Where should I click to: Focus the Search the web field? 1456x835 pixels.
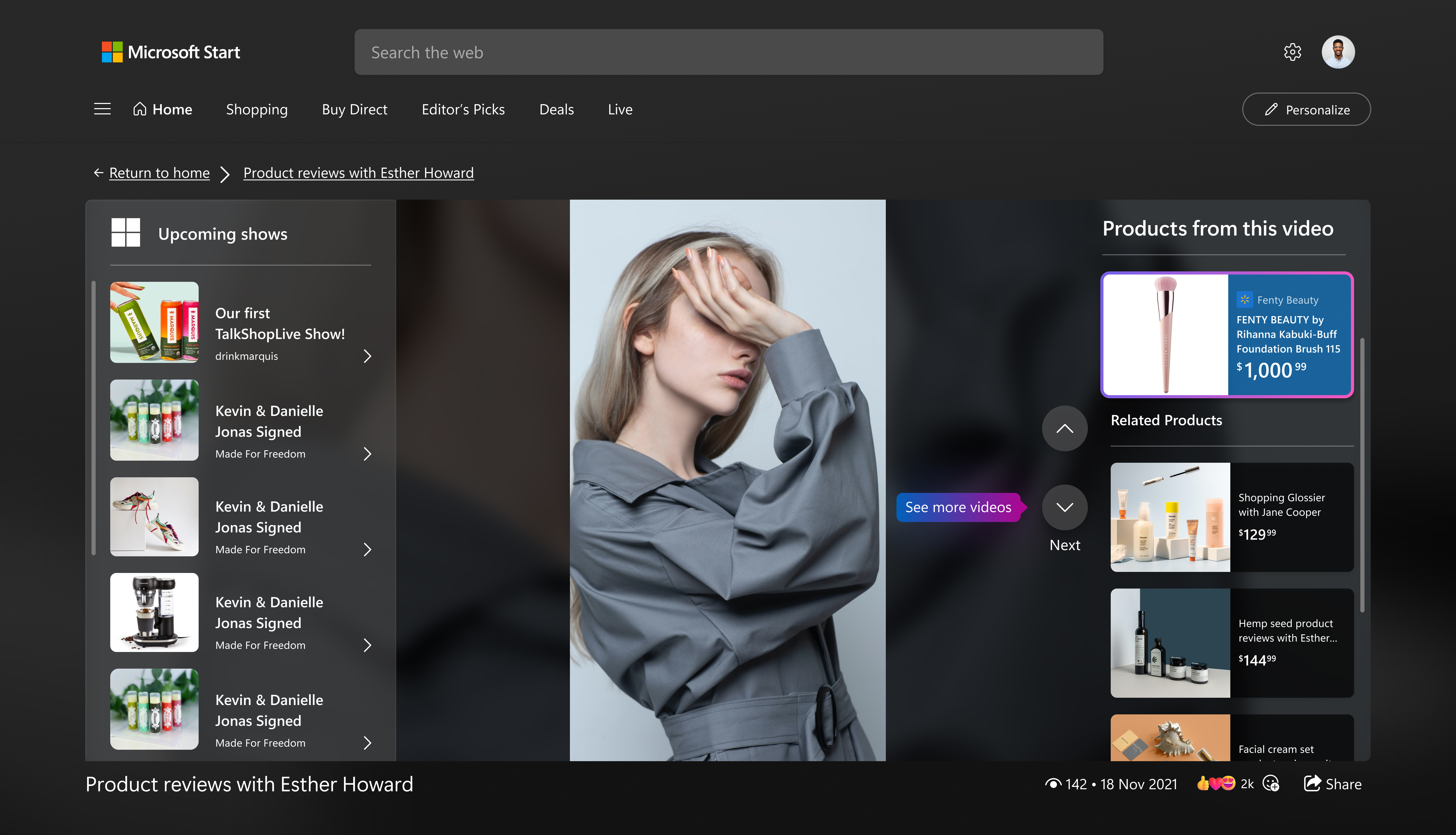[728, 52]
